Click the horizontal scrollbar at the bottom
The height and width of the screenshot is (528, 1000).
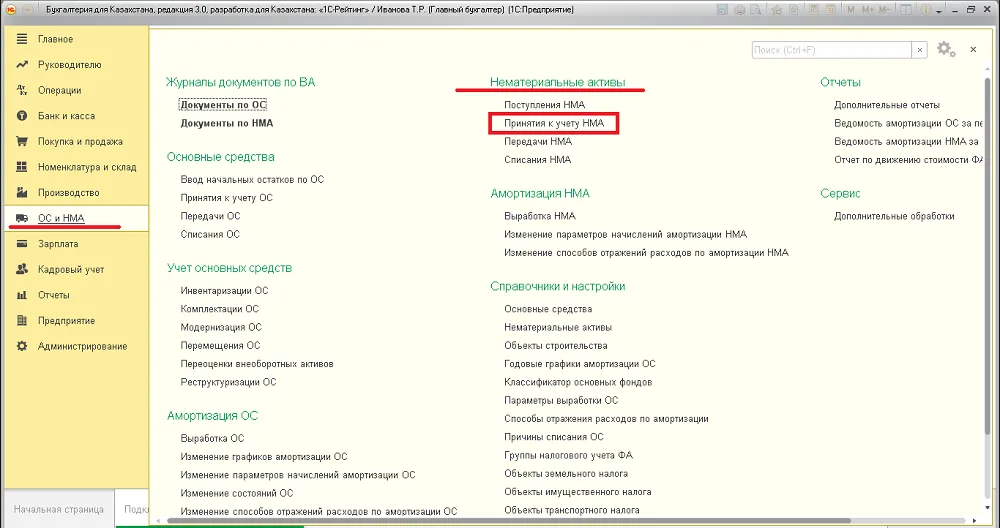click(508, 521)
